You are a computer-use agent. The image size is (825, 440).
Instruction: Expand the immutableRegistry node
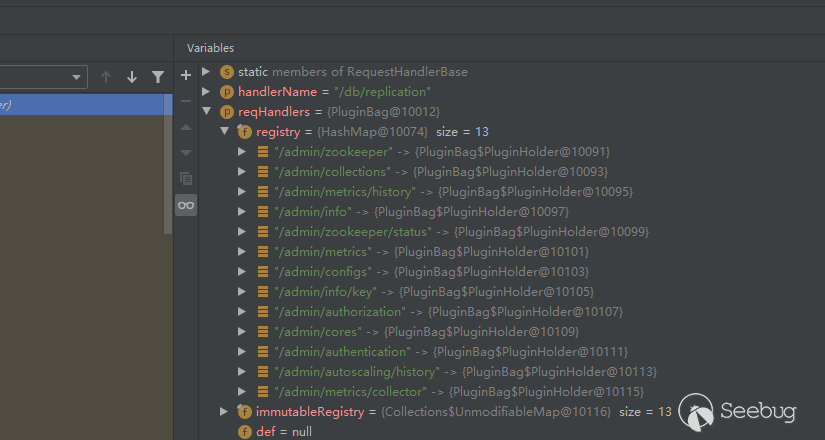(x=224, y=412)
